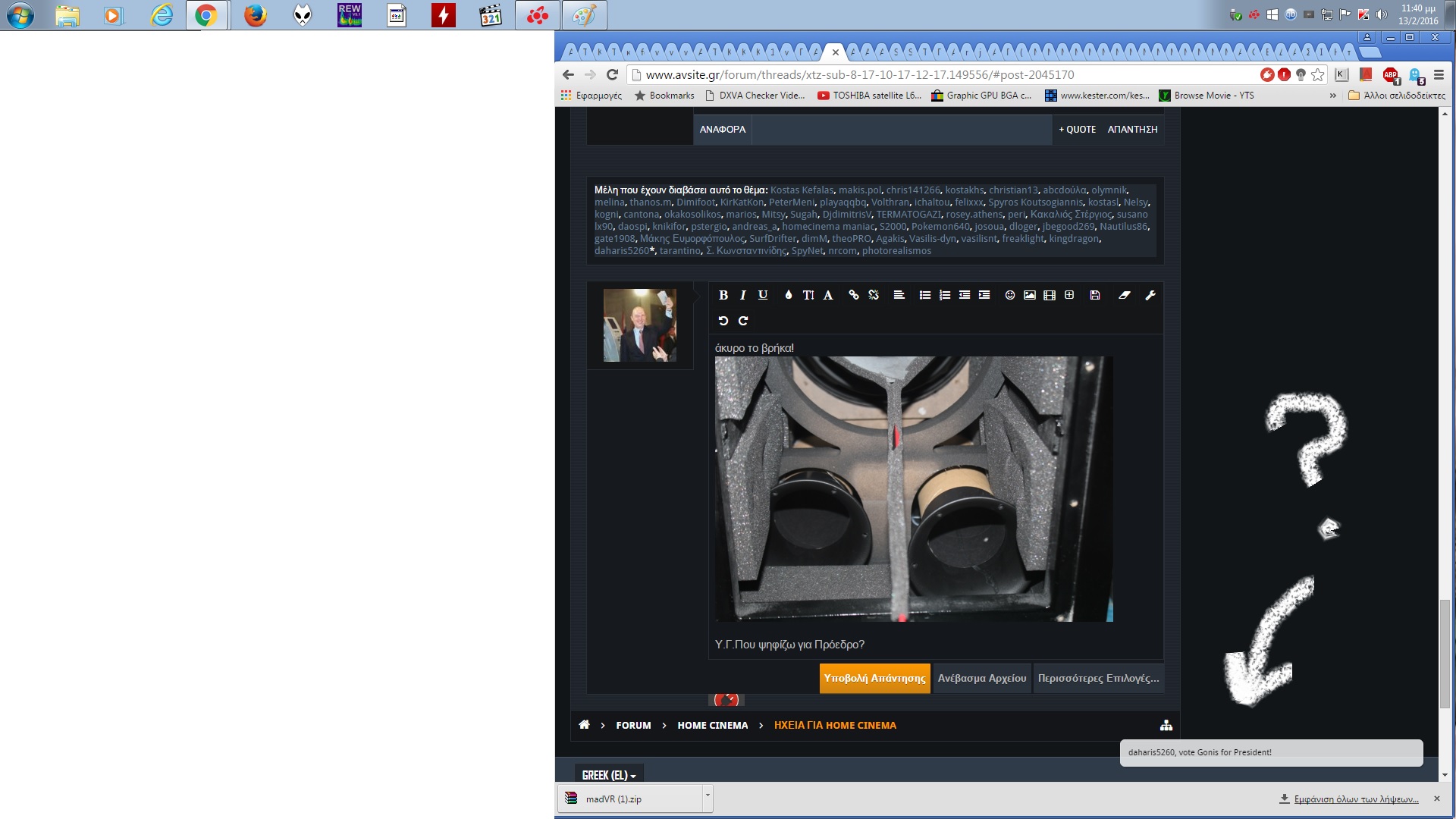1456x819 pixels.
Task: Toggle bold formatting in editor
Action: click(x=723, y=295)
